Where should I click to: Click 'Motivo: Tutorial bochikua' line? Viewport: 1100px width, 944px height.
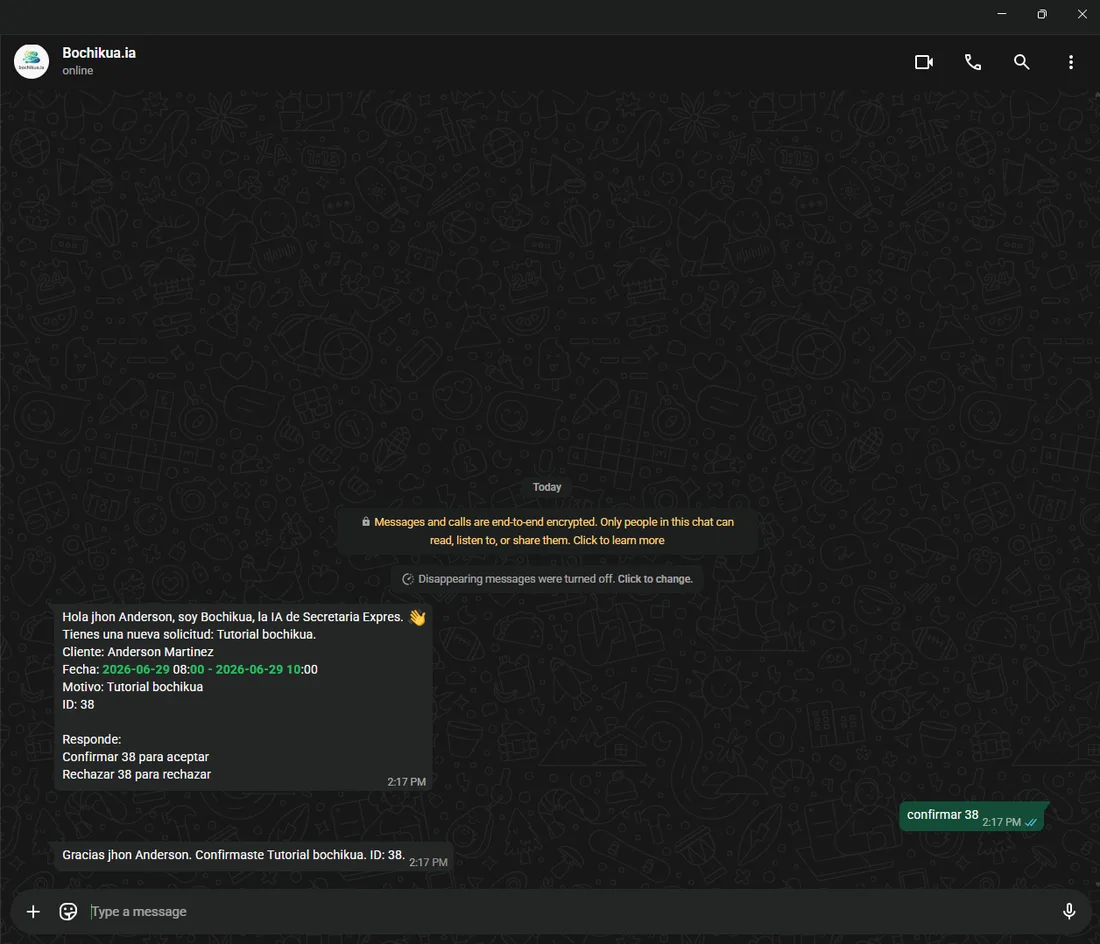pos(133,687)
